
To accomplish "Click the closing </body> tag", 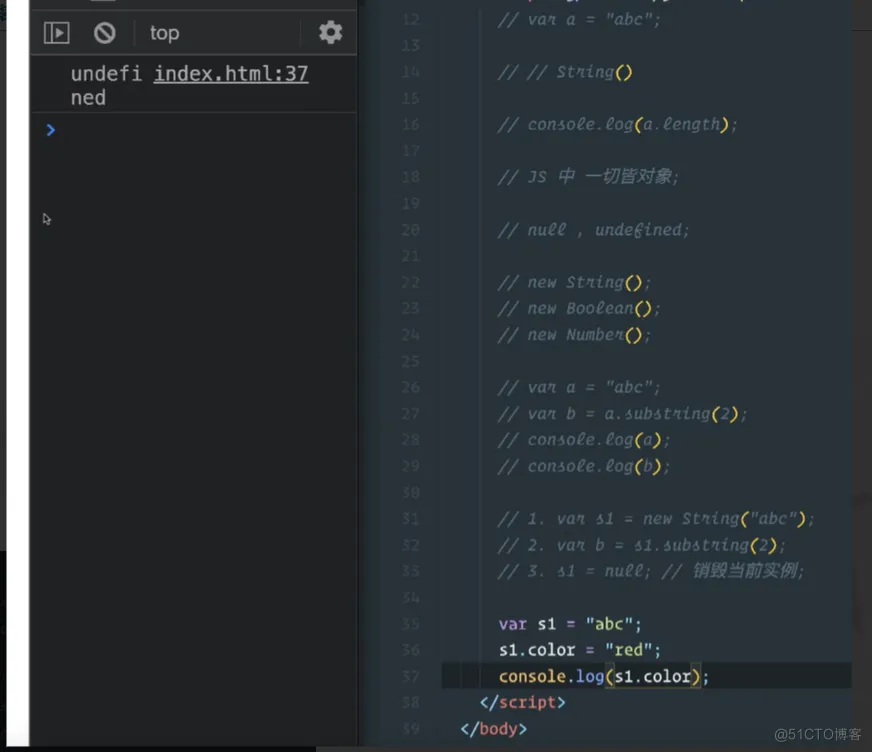I will [x=494, y=729].
